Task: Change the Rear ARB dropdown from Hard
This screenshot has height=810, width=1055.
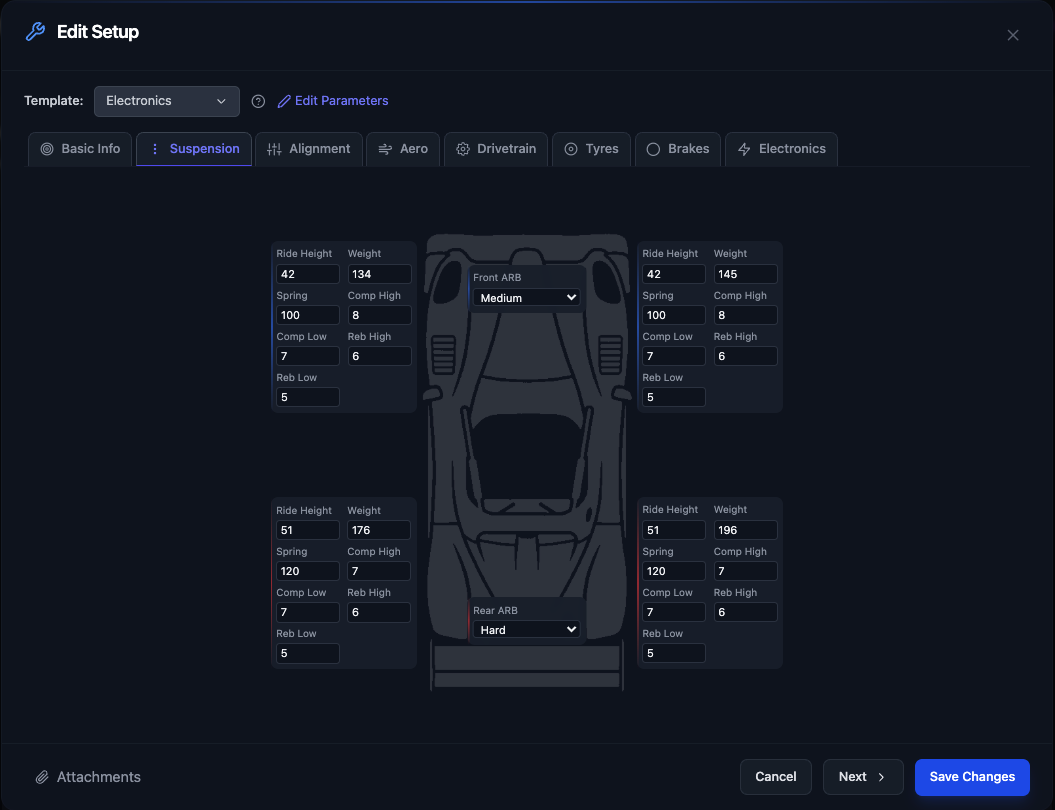Action: tap(526, 630)
